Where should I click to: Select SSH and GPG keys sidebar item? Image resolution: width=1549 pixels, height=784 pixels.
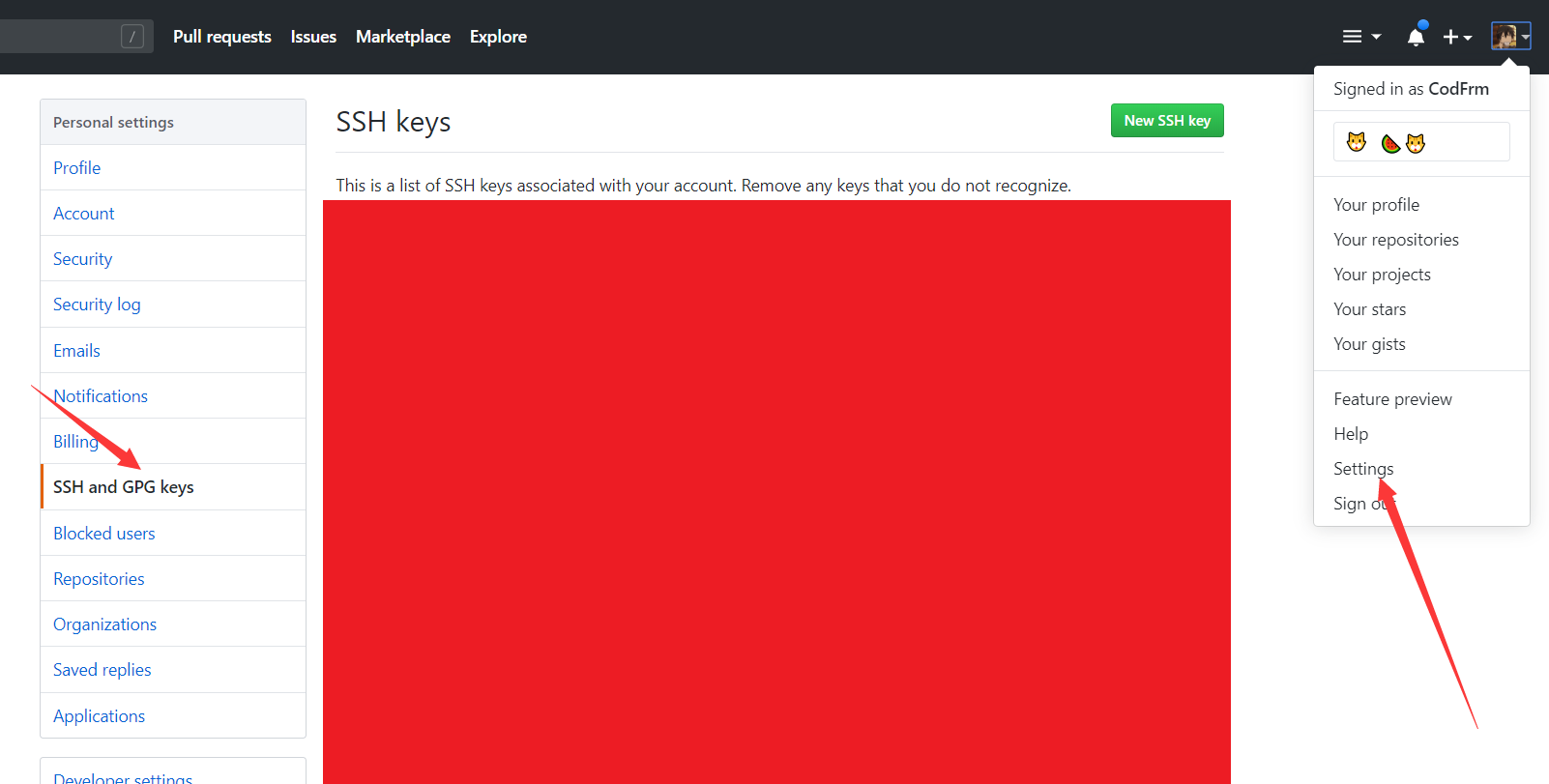(124, 487)
